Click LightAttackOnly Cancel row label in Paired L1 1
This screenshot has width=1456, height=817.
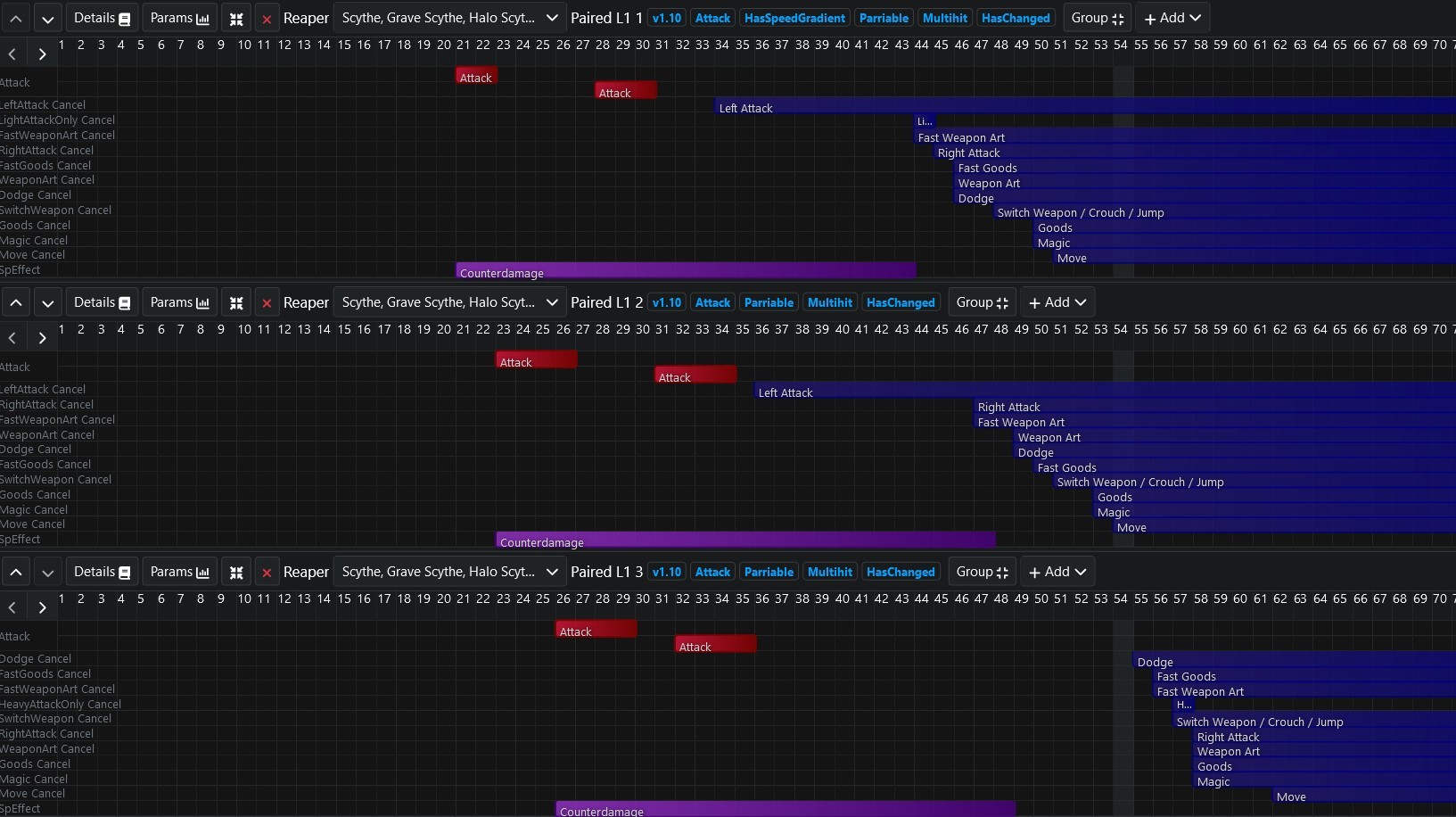point(57,120)
